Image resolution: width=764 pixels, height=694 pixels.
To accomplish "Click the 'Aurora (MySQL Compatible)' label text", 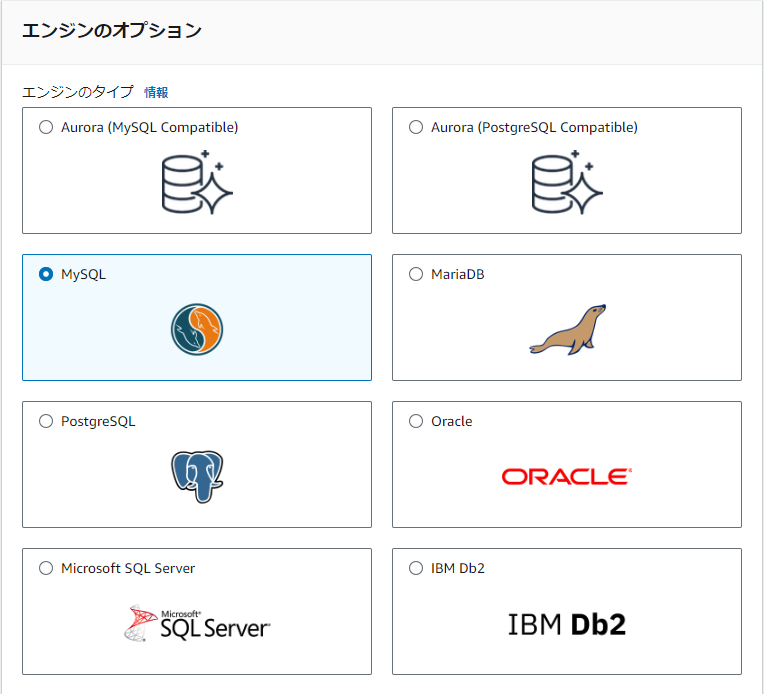I will pos(150,128).
